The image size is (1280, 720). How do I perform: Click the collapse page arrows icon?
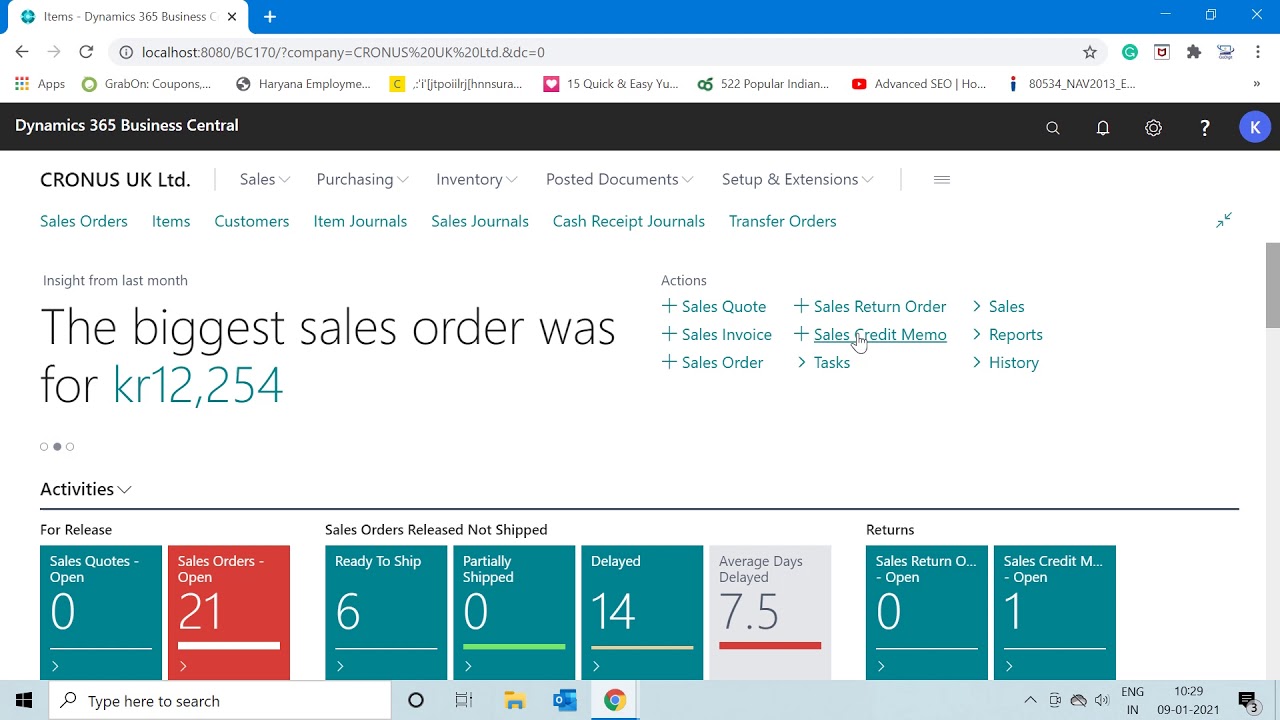1224,220
